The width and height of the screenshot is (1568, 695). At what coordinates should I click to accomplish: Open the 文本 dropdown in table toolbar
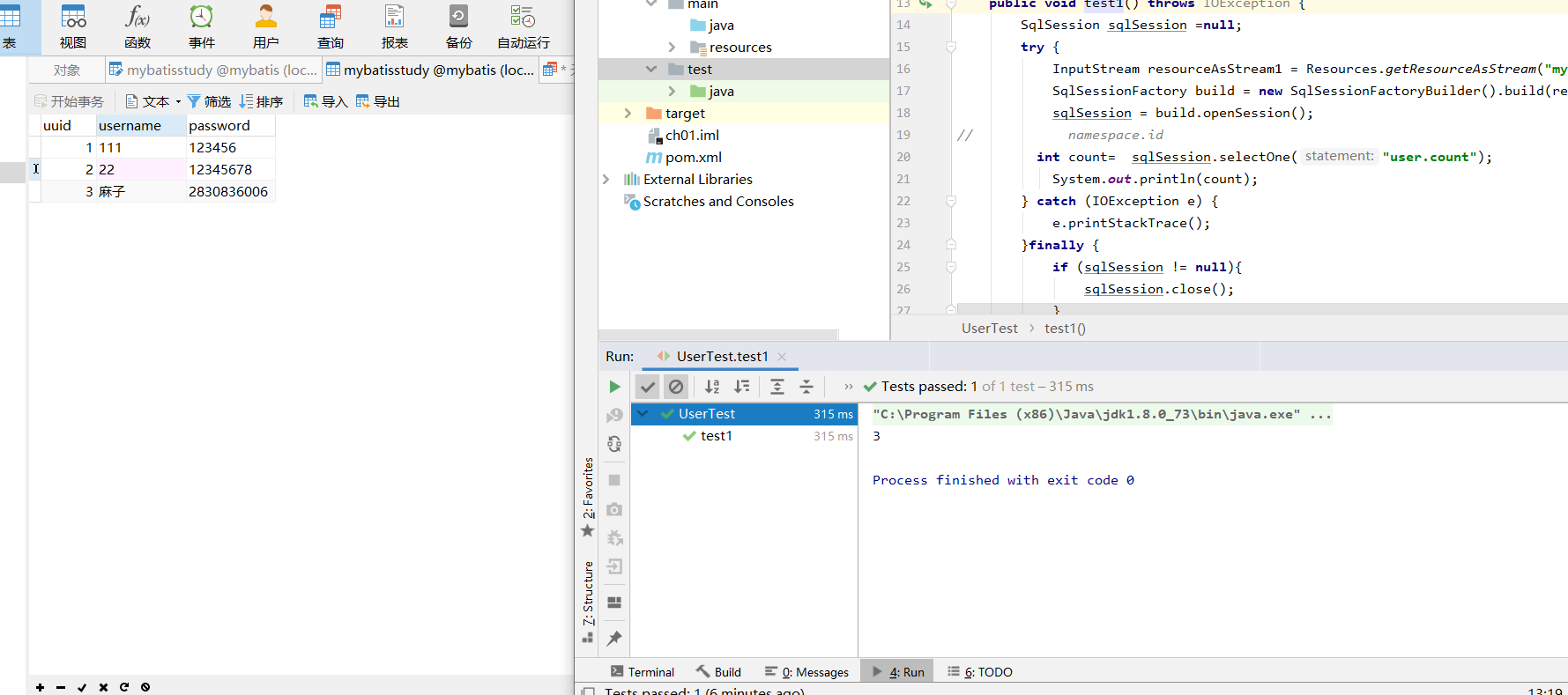pyautogui.click(x=153, y=101)
